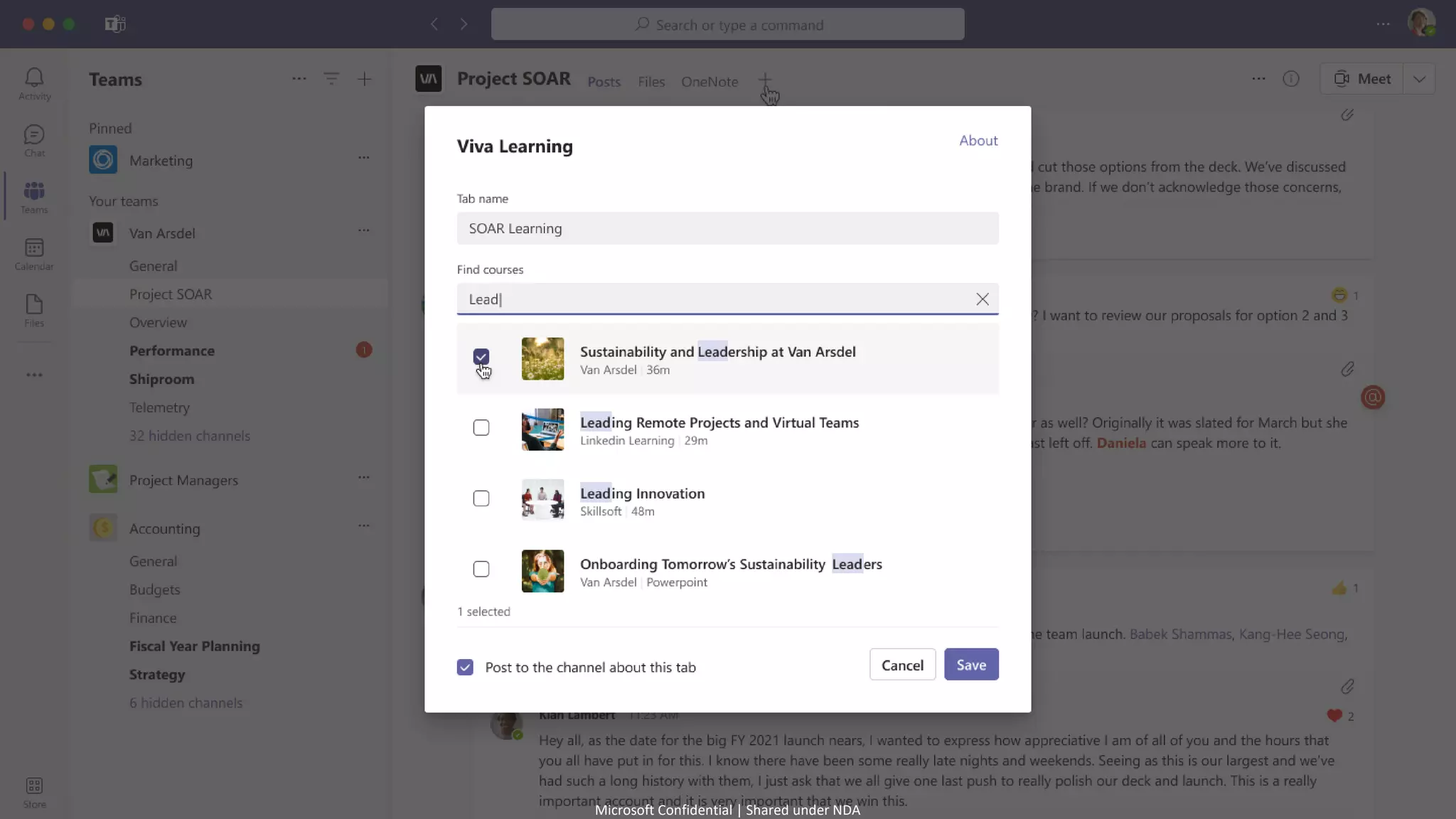
Task: Toggle Post to the channel checkbox
Action: point(465,668)
